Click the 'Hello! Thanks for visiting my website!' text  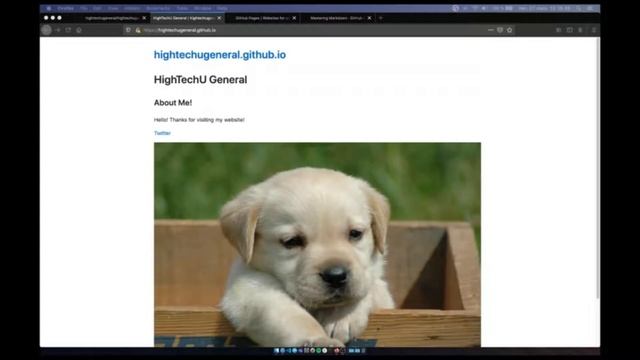(x=199, y=120)
